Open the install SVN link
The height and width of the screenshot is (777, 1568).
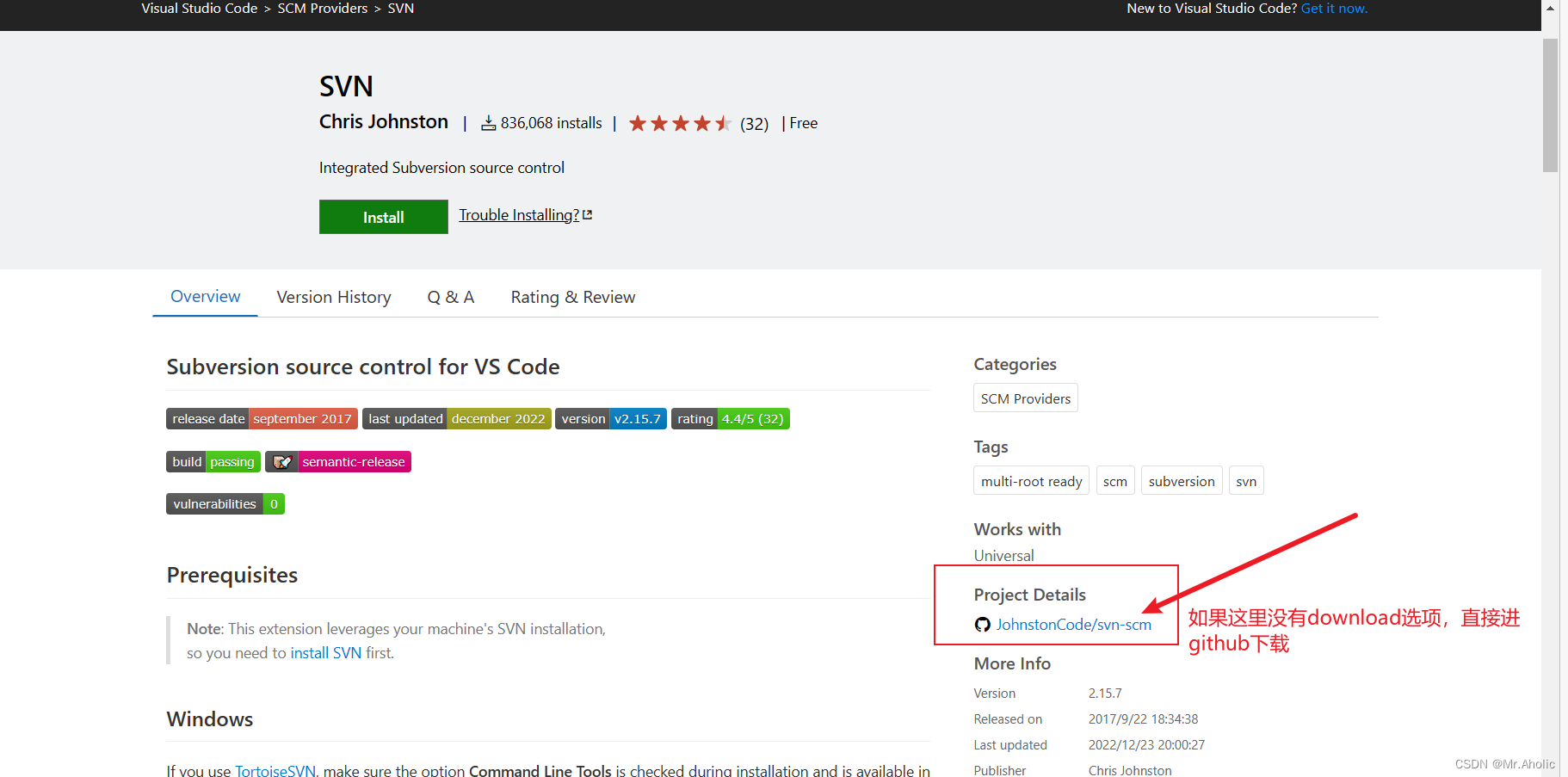[326, 653]
